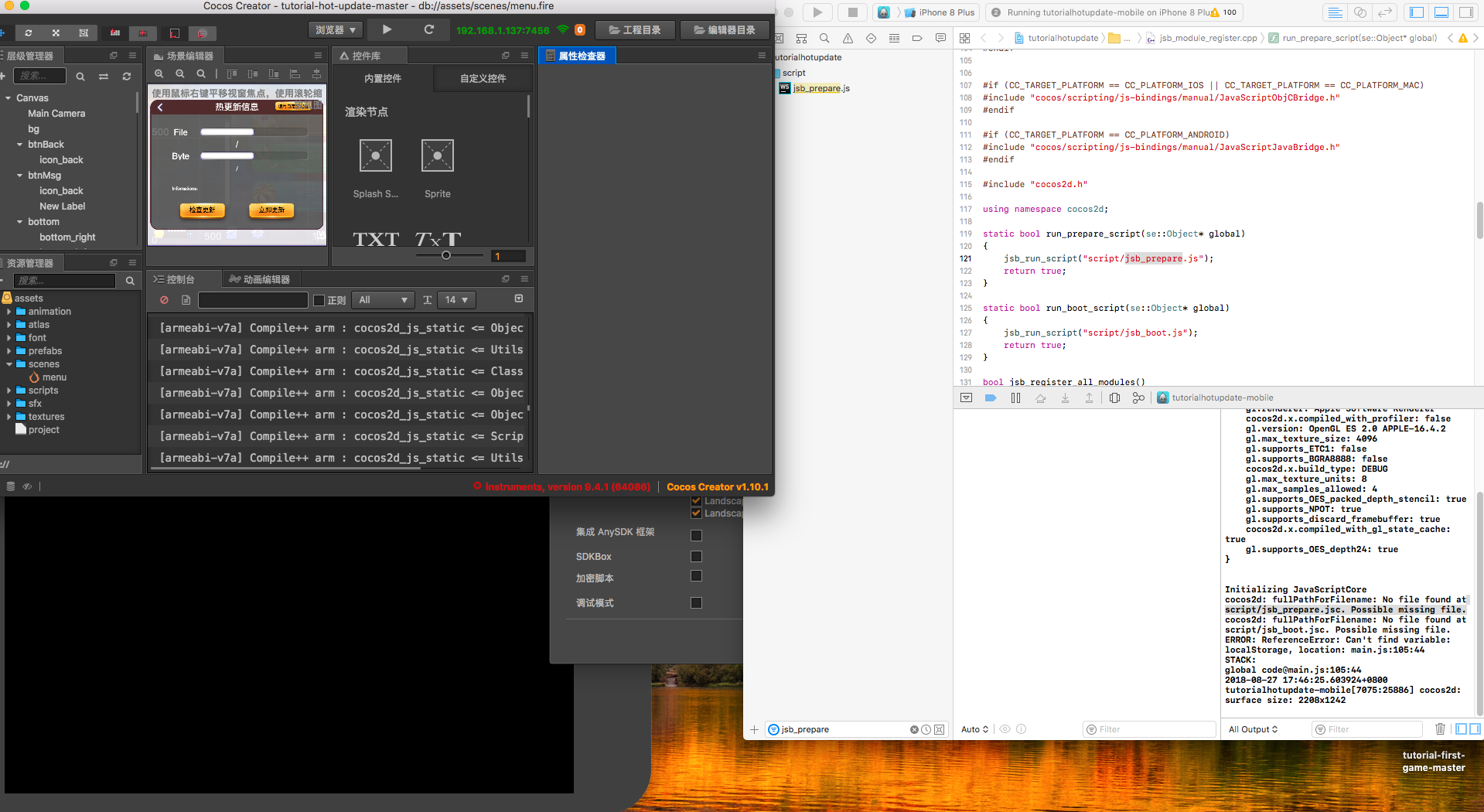1484x812 pixels.
Task: Click the Step Out debug icon
Action: [1089, 397]
